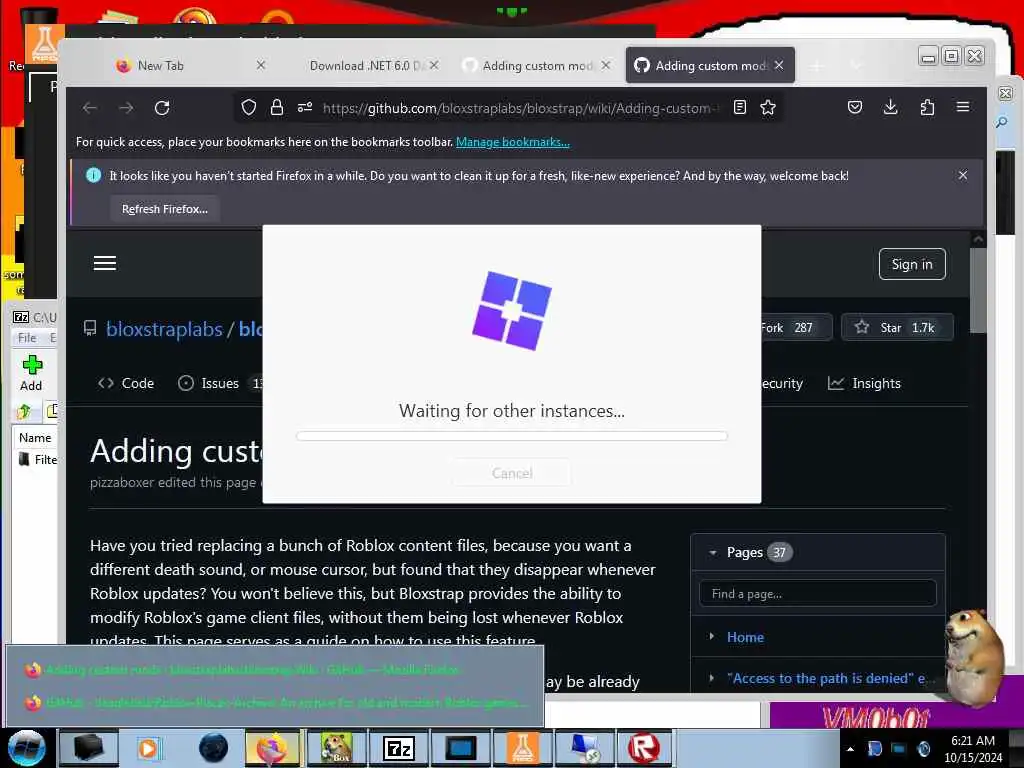Screen dimensions: 1024x768
Task: Click the up folder arrow in 7-Zip
Action: tap(24, 411)
